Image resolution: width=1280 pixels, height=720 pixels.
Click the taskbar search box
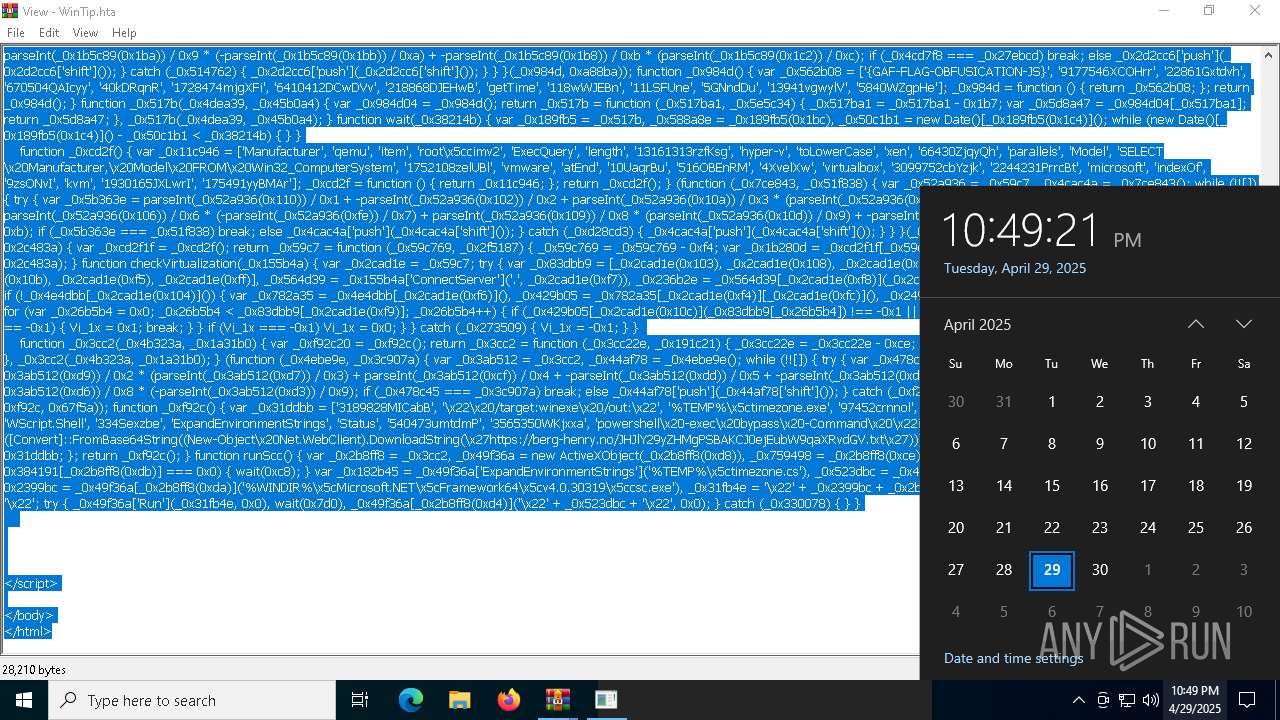(x=193, y=700)
